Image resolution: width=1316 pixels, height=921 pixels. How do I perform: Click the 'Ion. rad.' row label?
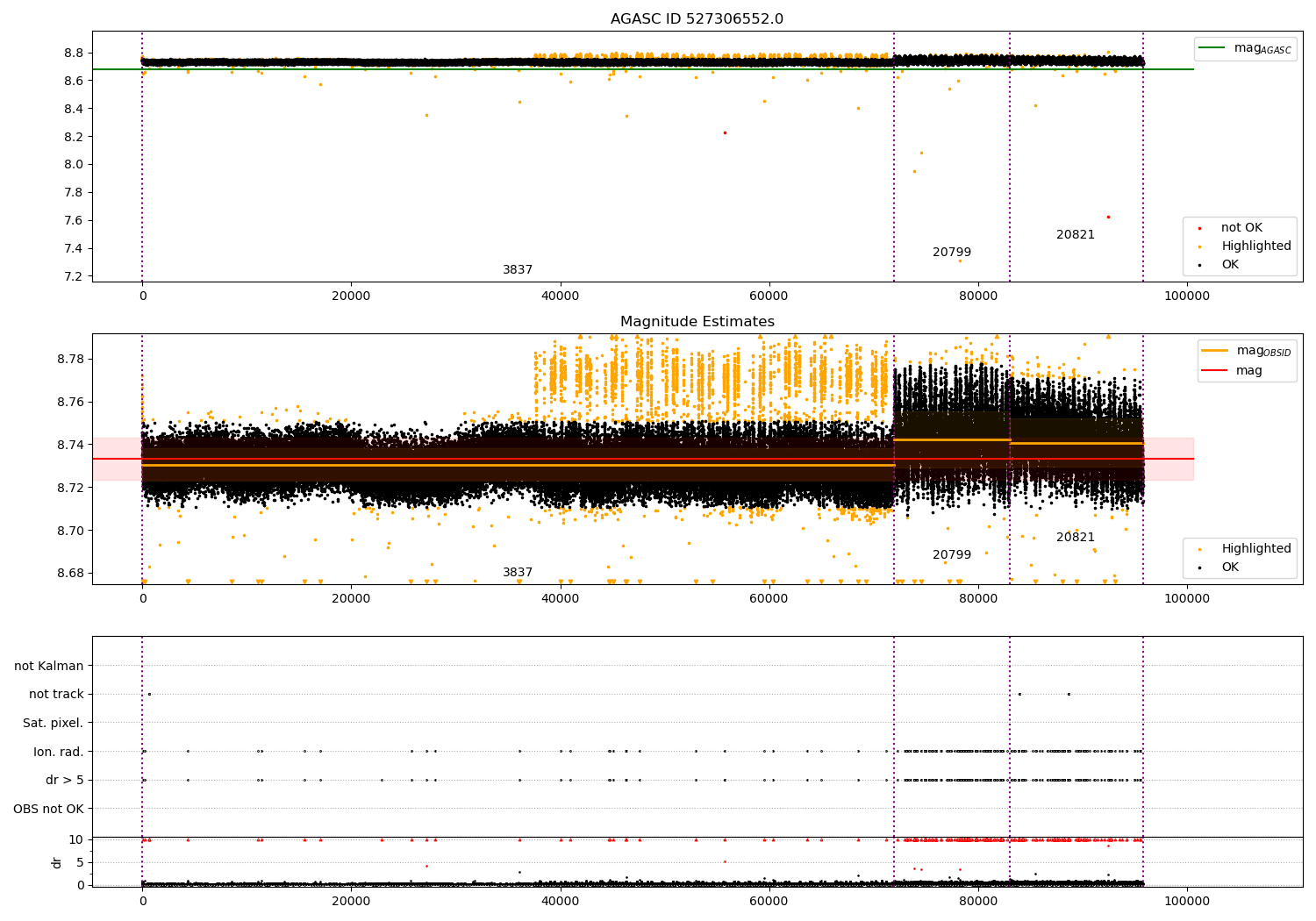point(59,752)
